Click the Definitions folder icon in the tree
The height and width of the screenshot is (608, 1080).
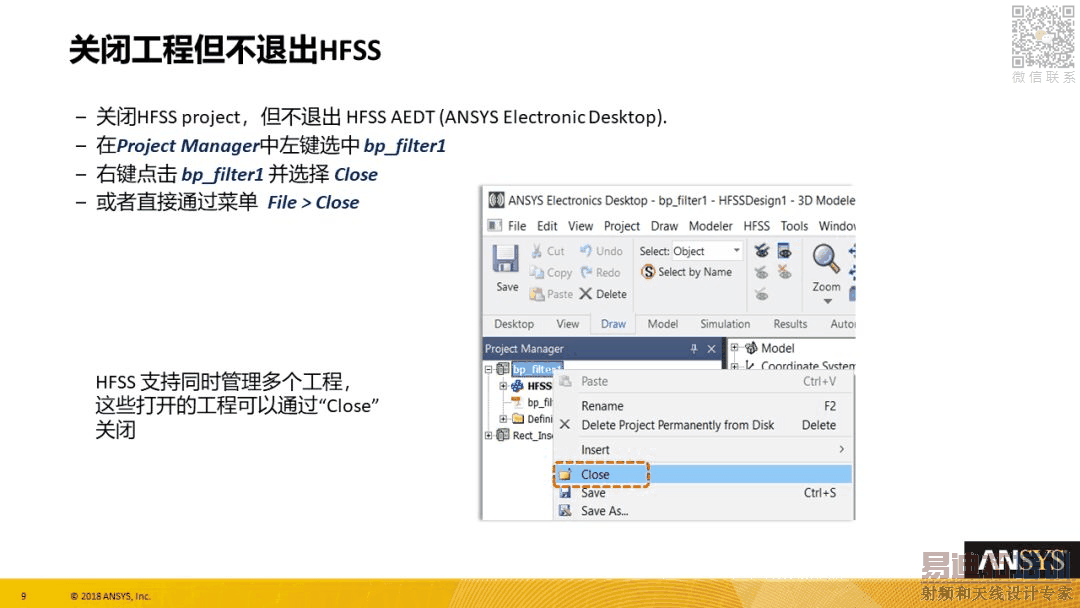click(x=518, y=419)
